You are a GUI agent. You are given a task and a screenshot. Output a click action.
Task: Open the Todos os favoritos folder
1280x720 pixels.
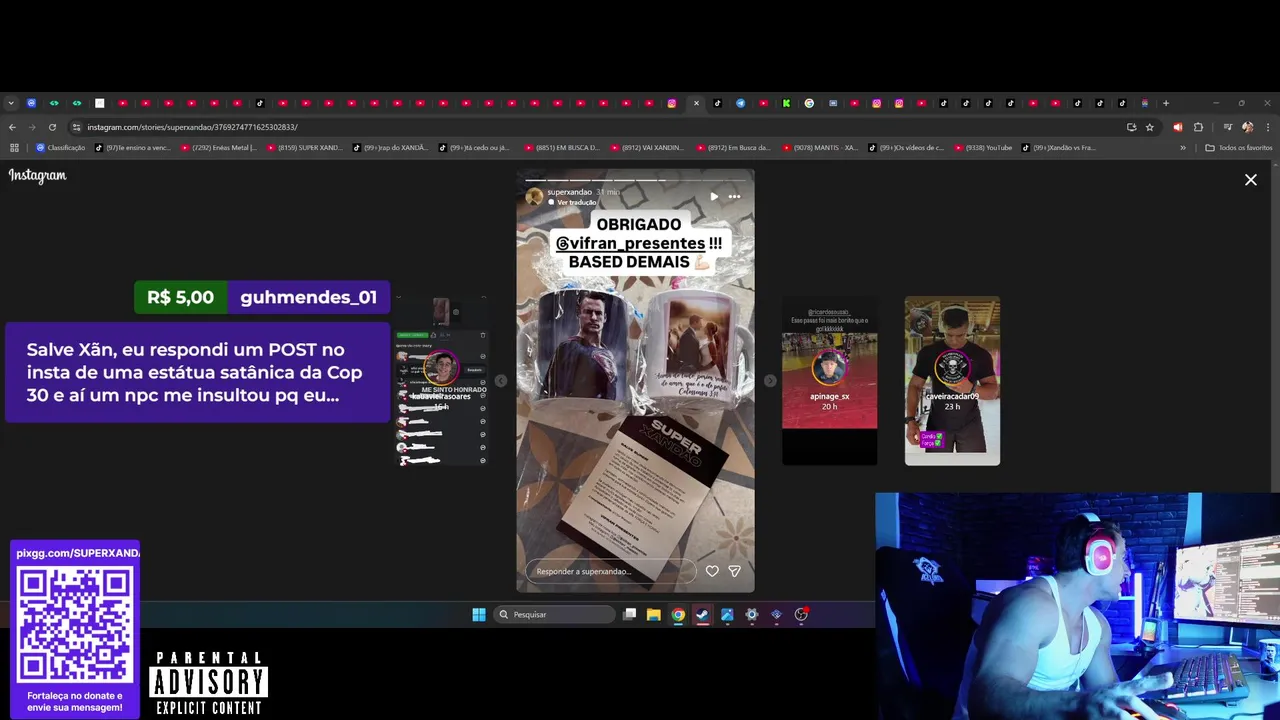(1239, 148)
